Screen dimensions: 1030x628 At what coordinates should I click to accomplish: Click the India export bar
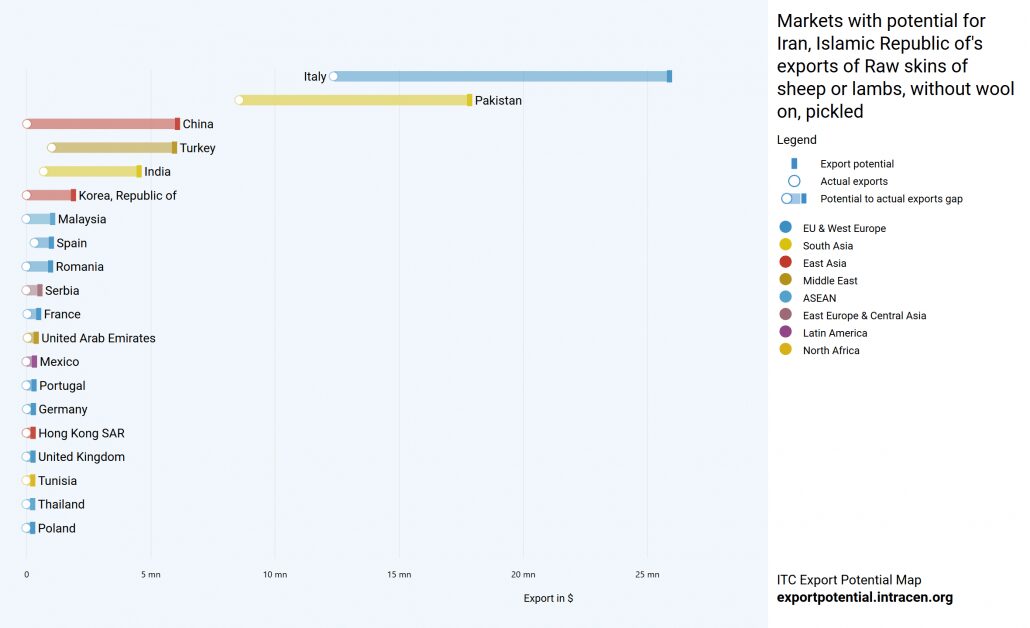click(91, 171)
